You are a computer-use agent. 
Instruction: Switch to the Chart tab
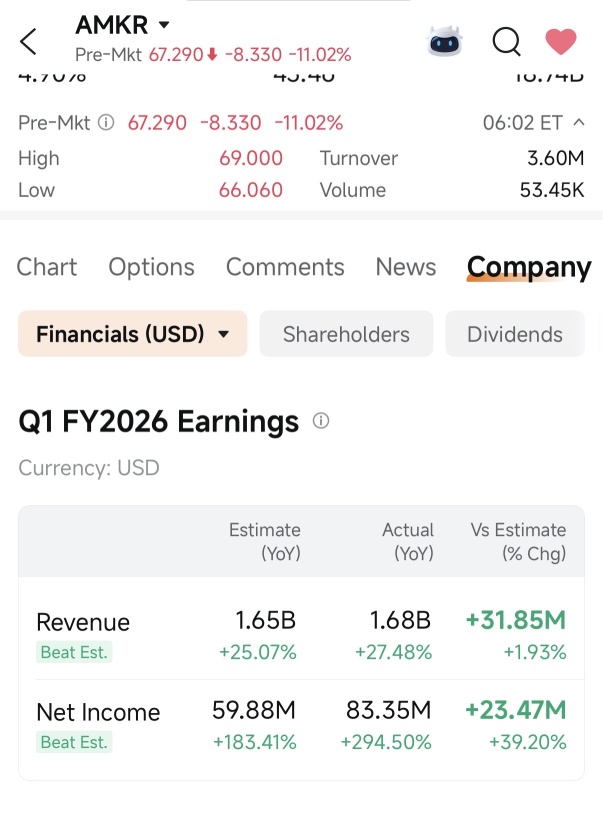[47, 267]
